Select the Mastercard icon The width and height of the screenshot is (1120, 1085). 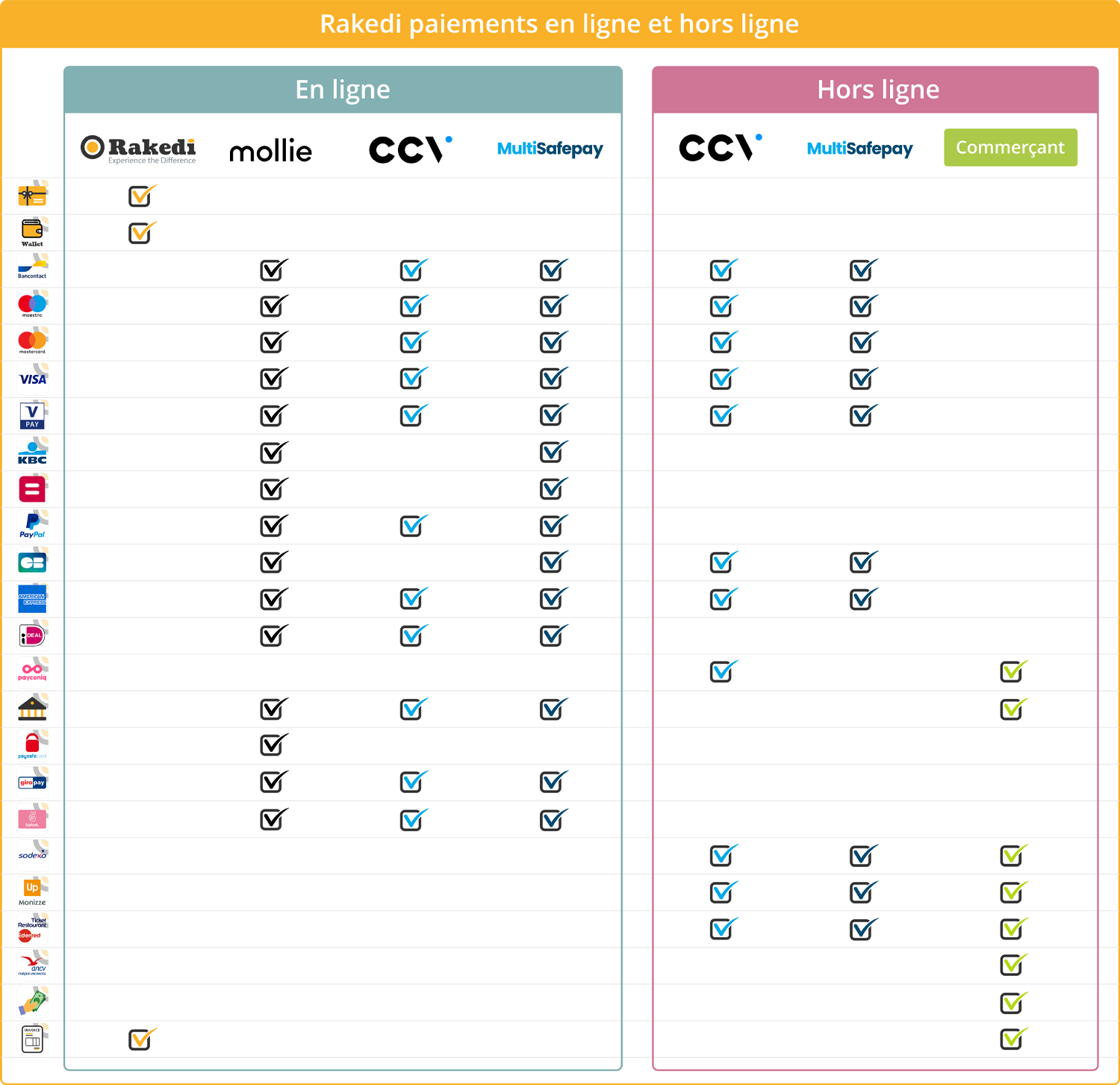click(x=31, y=341)
